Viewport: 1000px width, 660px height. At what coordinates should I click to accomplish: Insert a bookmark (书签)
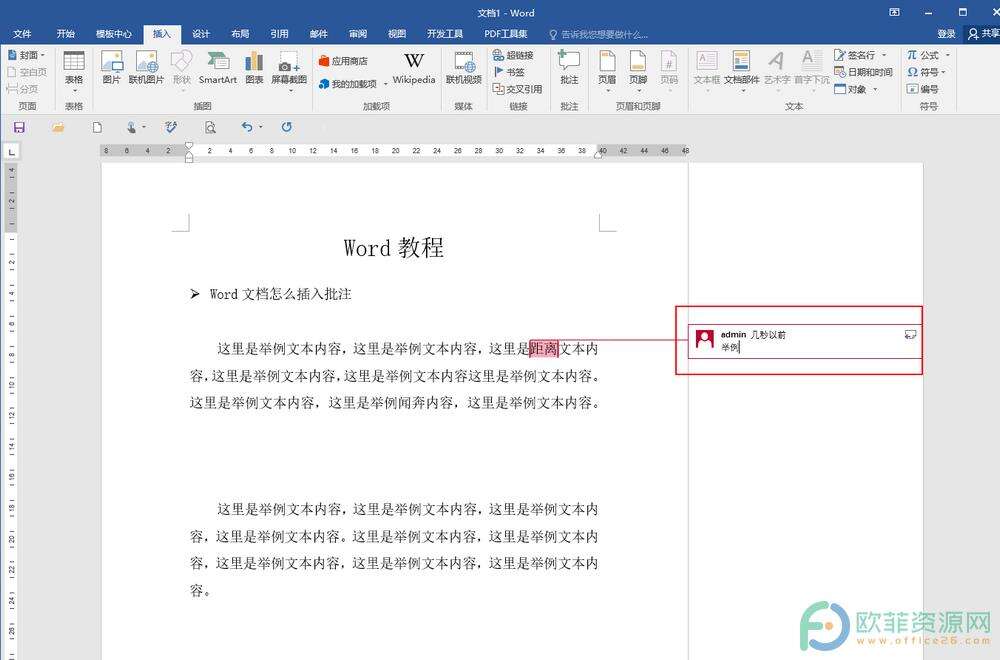tap(510, 72)
